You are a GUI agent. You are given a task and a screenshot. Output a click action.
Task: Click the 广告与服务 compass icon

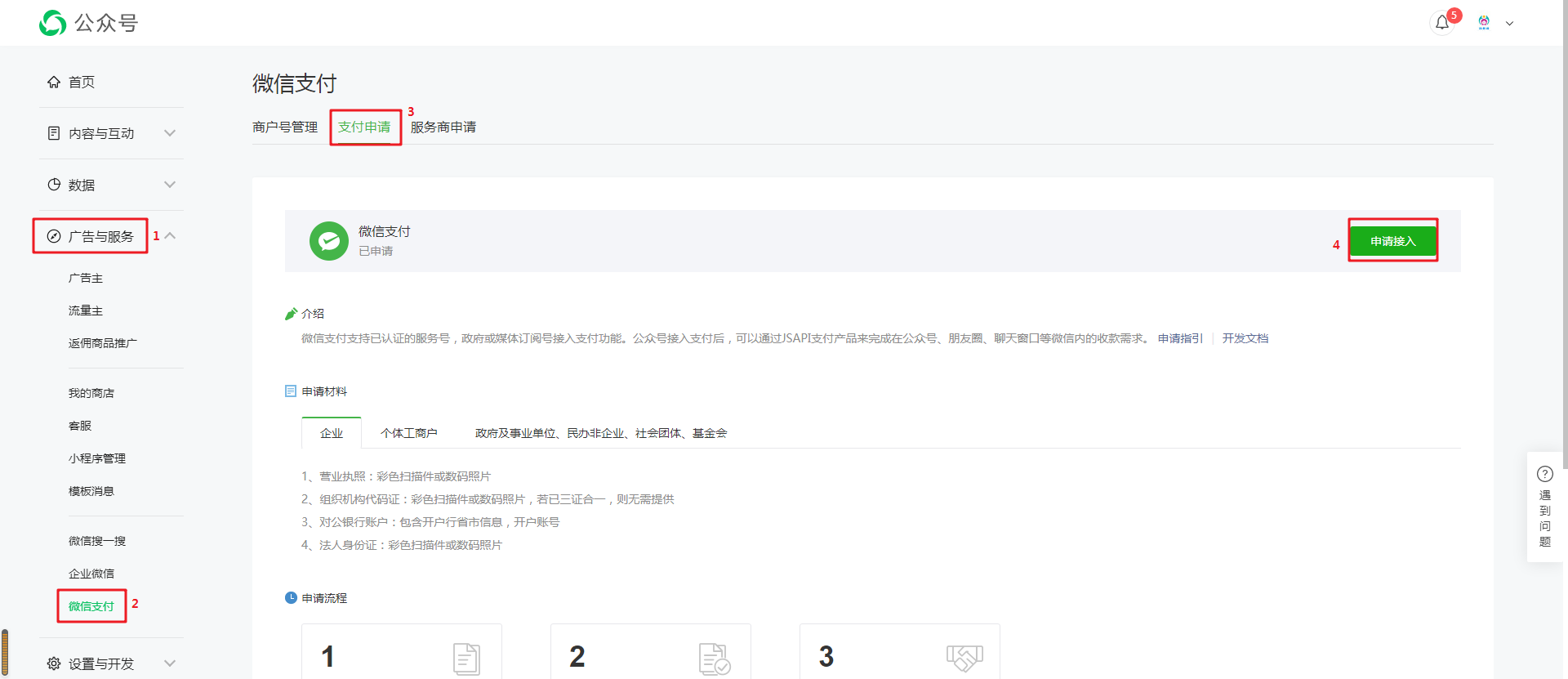pos(54,236)
